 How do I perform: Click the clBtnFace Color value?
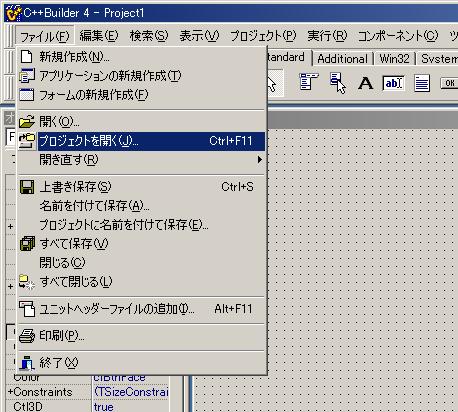pos(119,378)
